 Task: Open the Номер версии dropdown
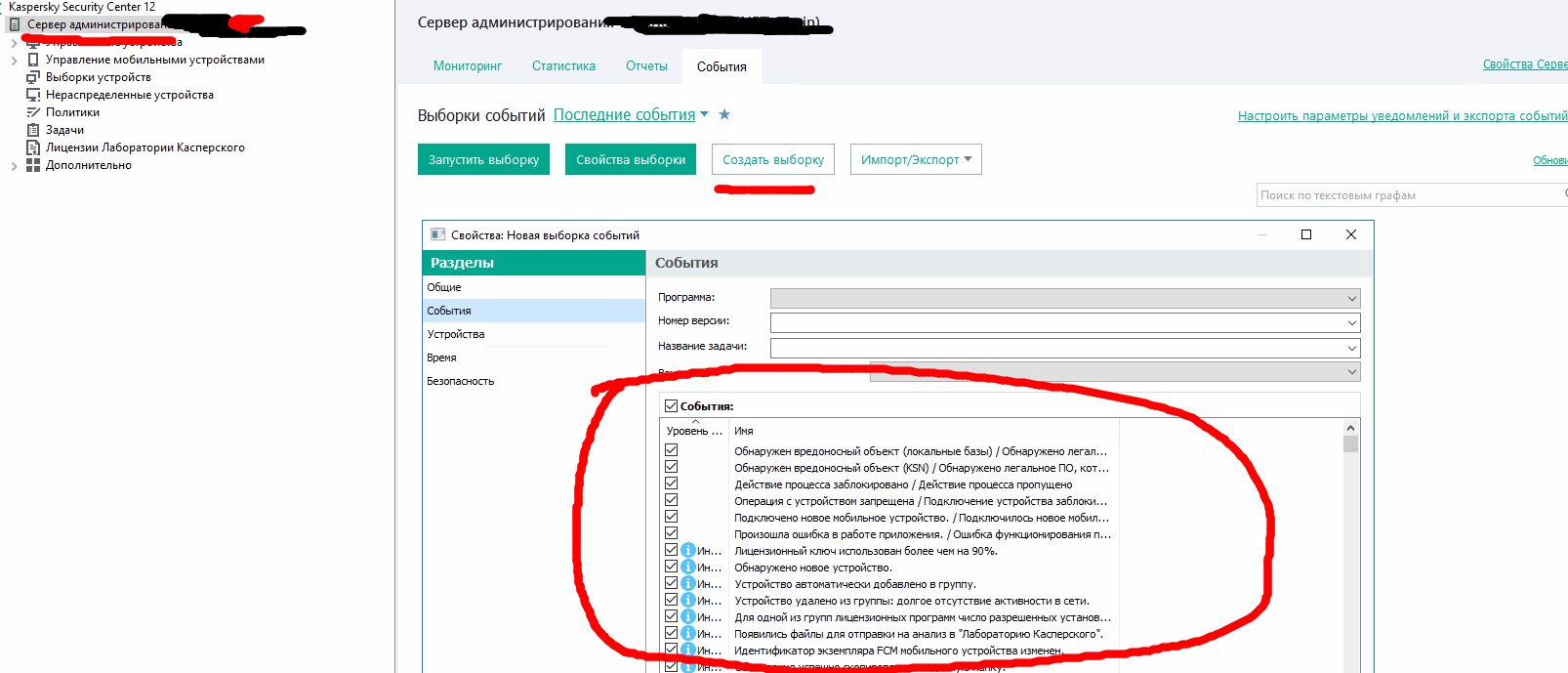[x=1065, y=322]
